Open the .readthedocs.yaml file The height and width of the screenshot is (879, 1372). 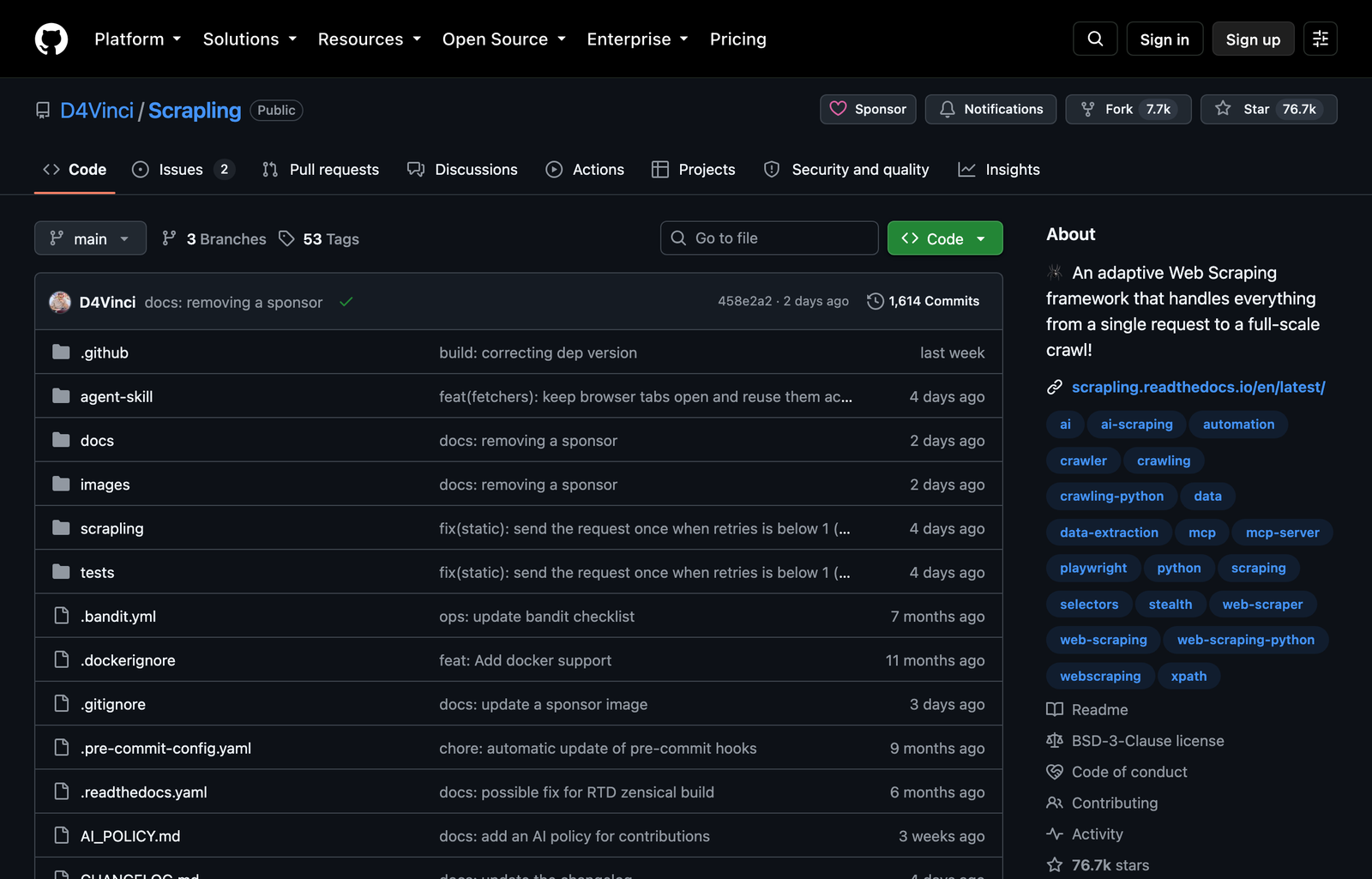pos(144,792)
